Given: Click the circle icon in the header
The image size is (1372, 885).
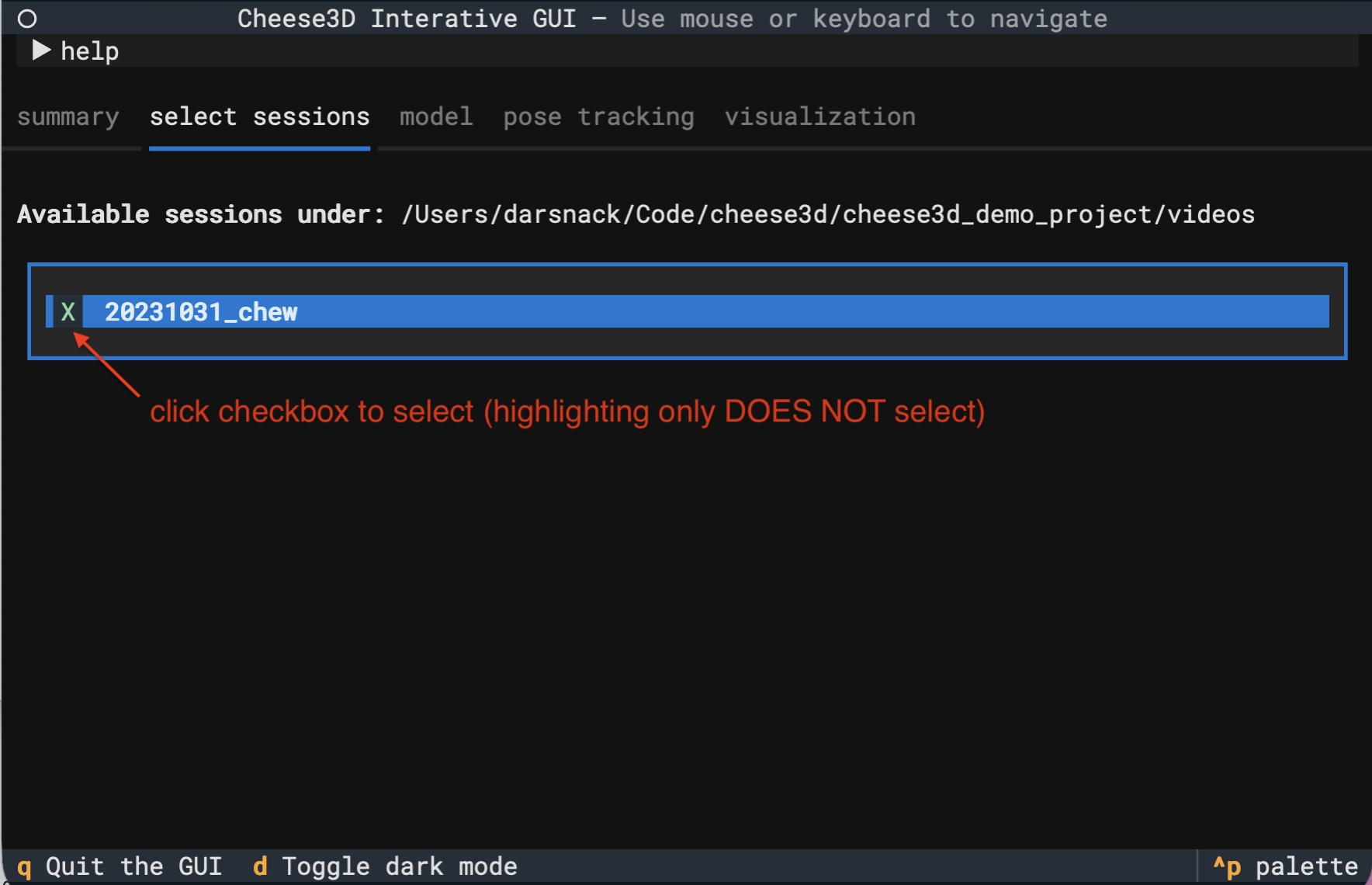Looking at the screenshot, I should [27, 19].
